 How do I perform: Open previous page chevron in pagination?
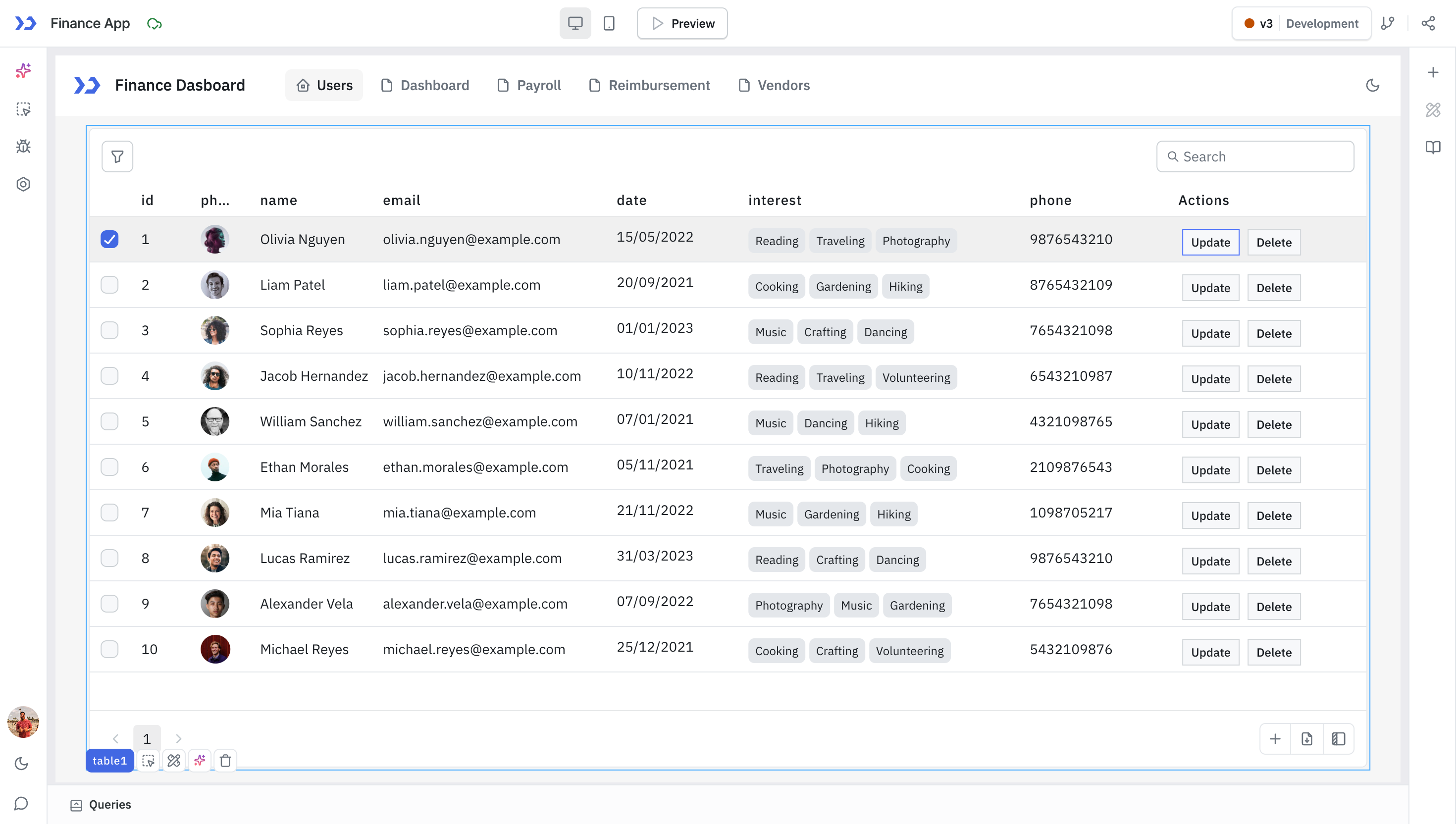tap(116, 738)
